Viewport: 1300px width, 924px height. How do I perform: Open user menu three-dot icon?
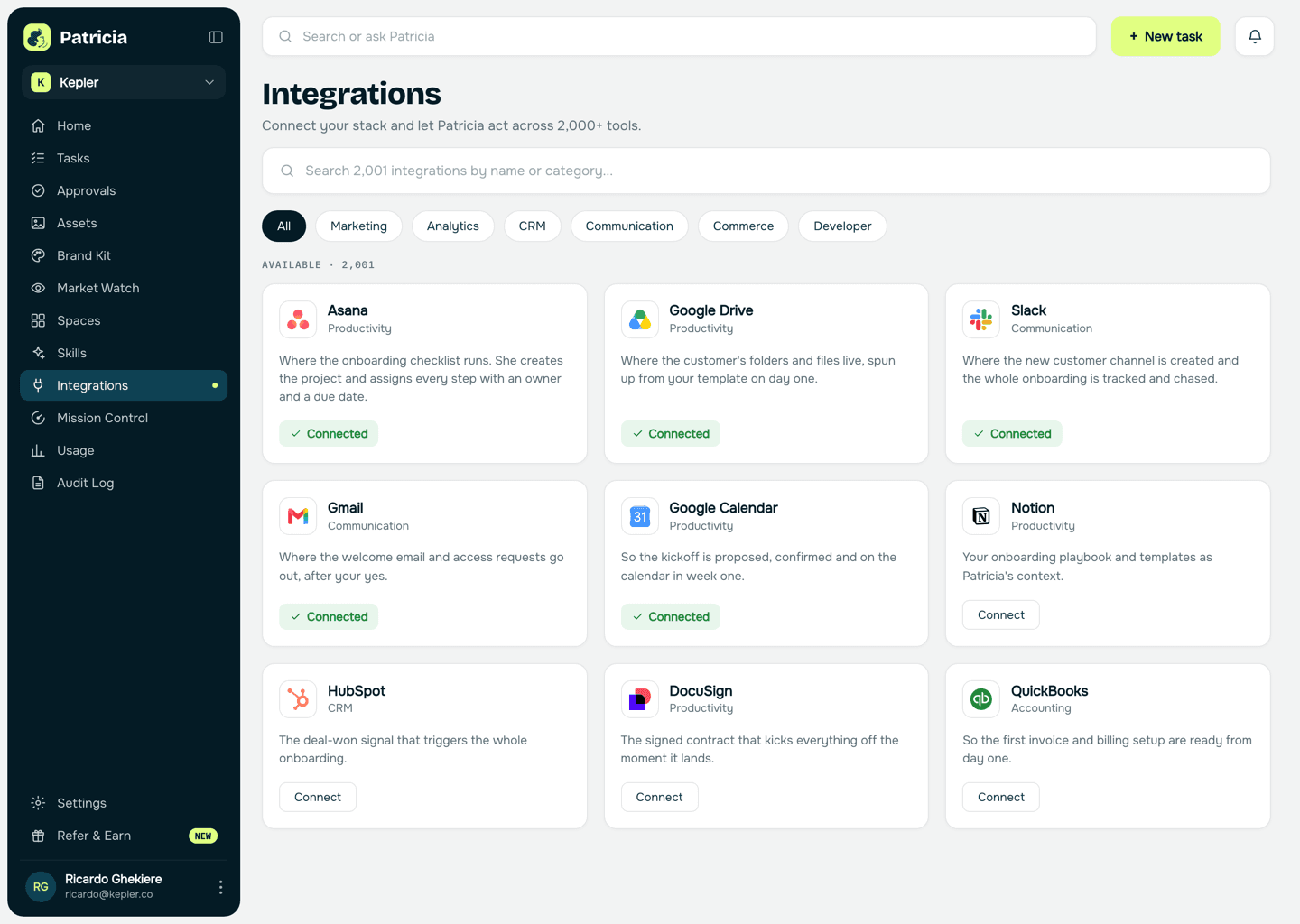click(x=220, y=887)
